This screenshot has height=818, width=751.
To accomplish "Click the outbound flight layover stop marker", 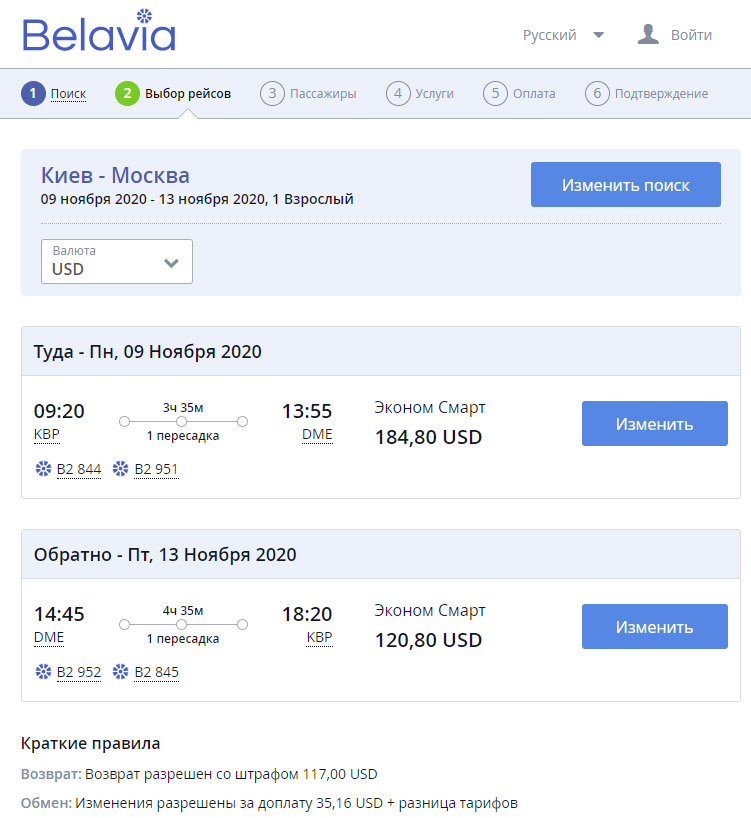I will point(181,421).
